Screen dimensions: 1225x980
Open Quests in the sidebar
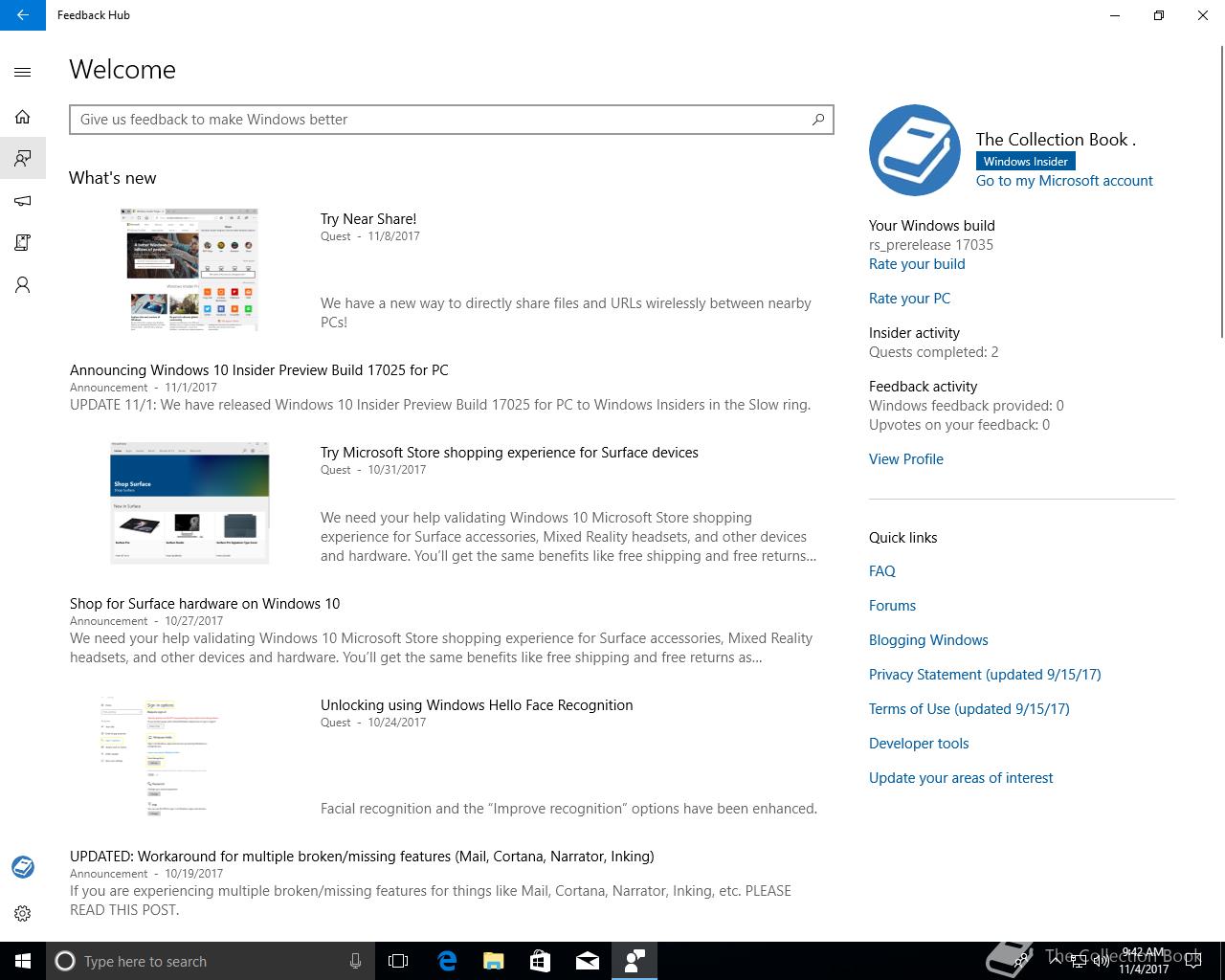point(23,243)
